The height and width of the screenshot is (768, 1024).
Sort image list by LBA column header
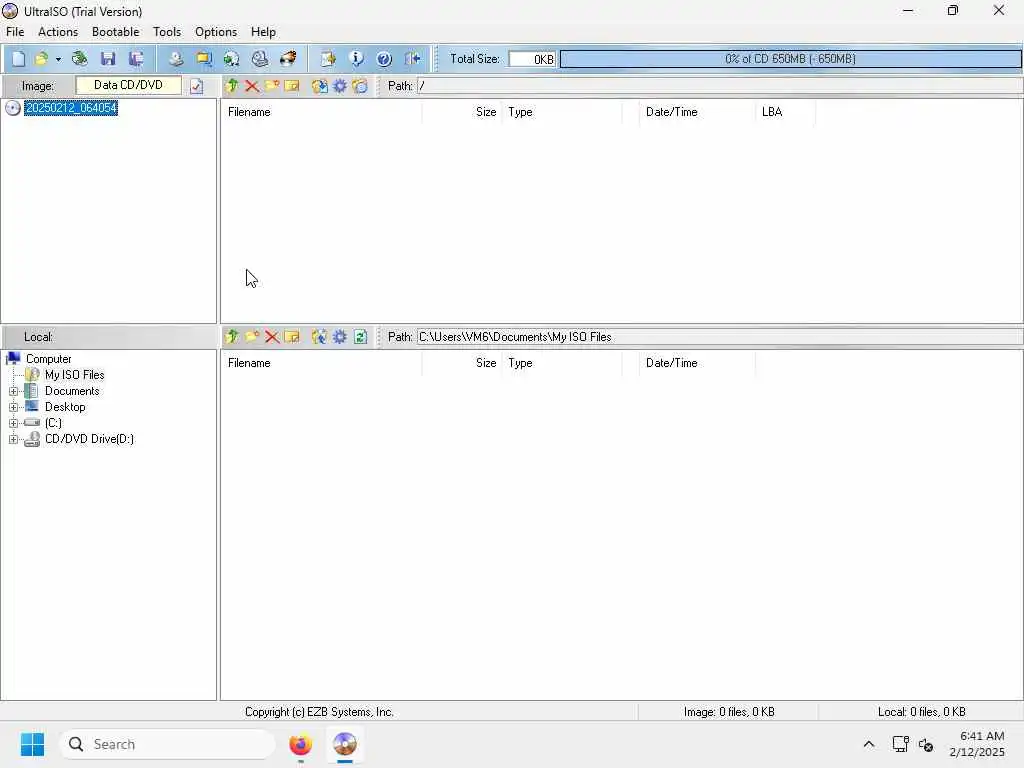tap(786, 112)
